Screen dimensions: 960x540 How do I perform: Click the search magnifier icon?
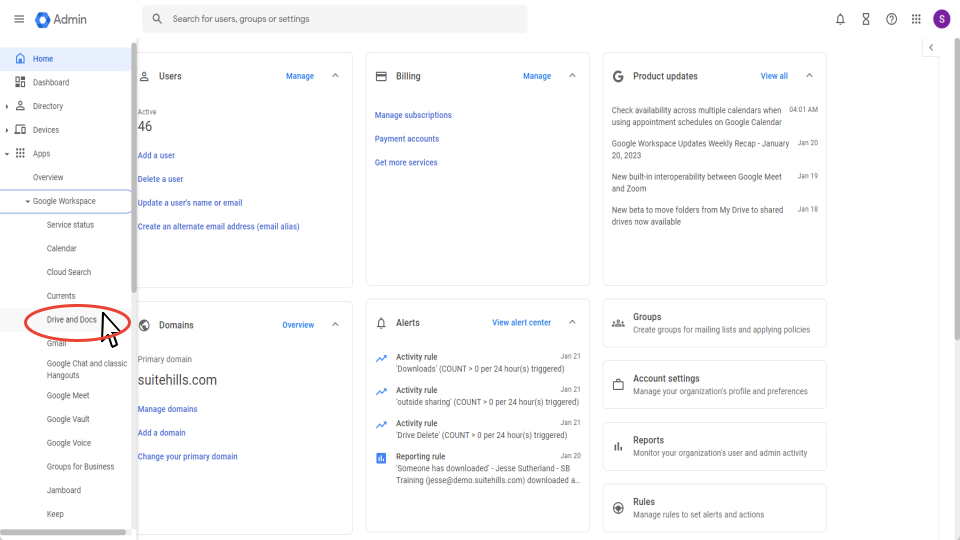(157, 19)
